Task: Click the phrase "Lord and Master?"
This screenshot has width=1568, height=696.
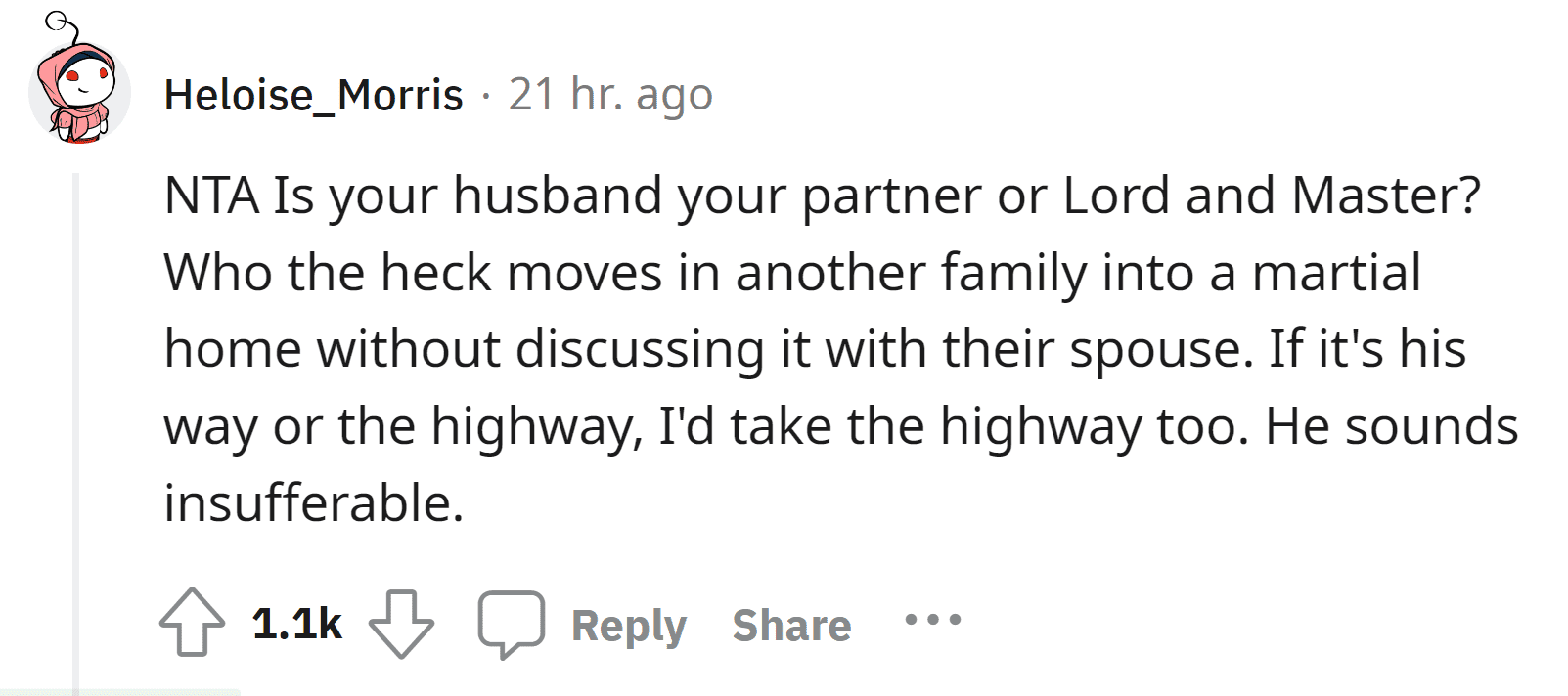Action: (x=1272, y=196)
